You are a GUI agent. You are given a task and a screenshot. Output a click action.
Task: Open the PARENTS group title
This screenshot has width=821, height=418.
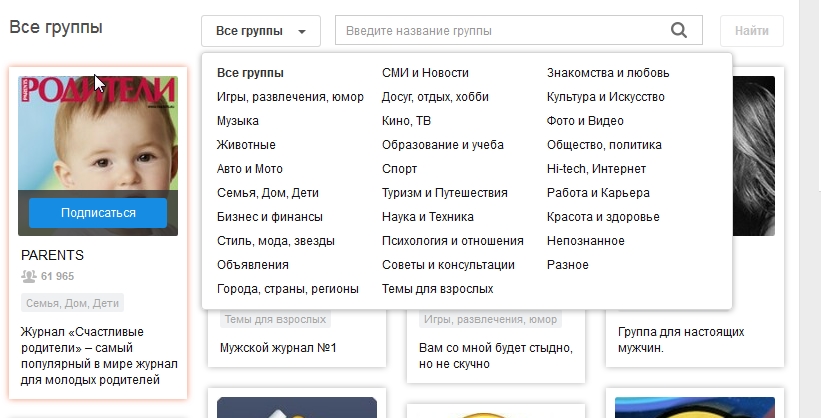52,255
